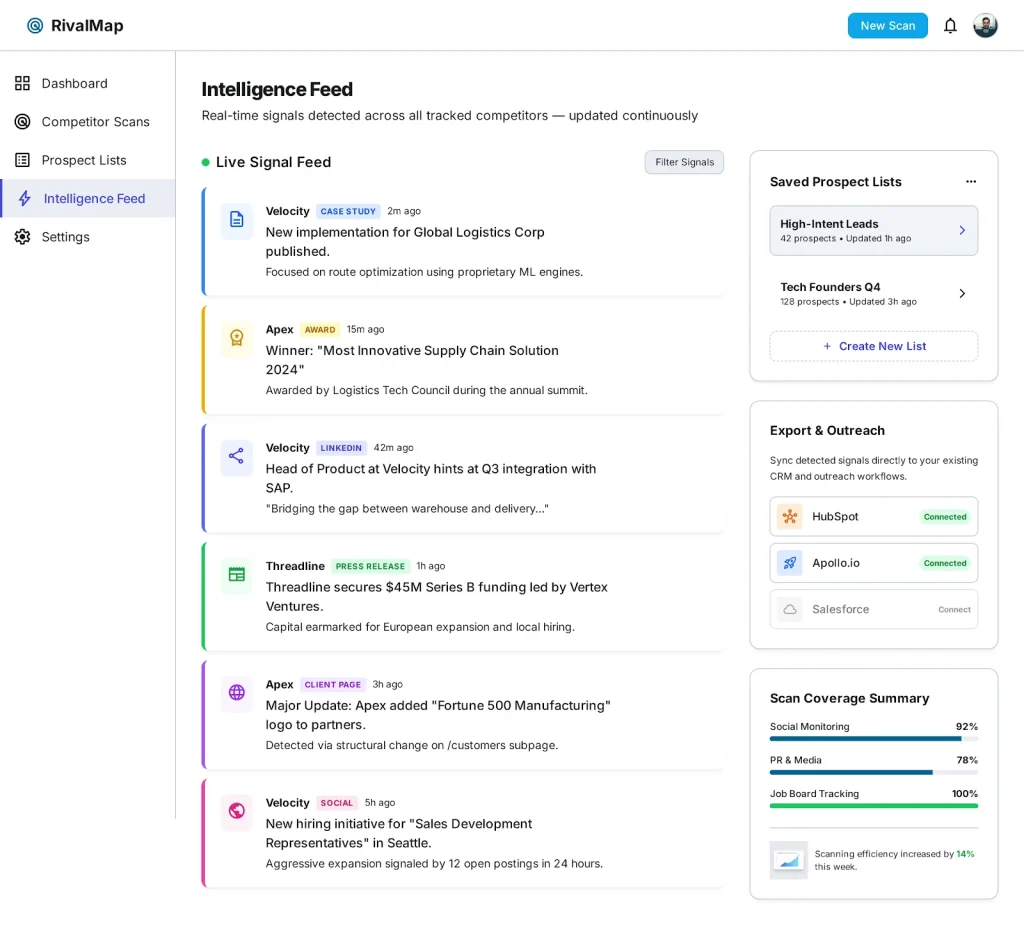Connect Salesforce integration

954,609
